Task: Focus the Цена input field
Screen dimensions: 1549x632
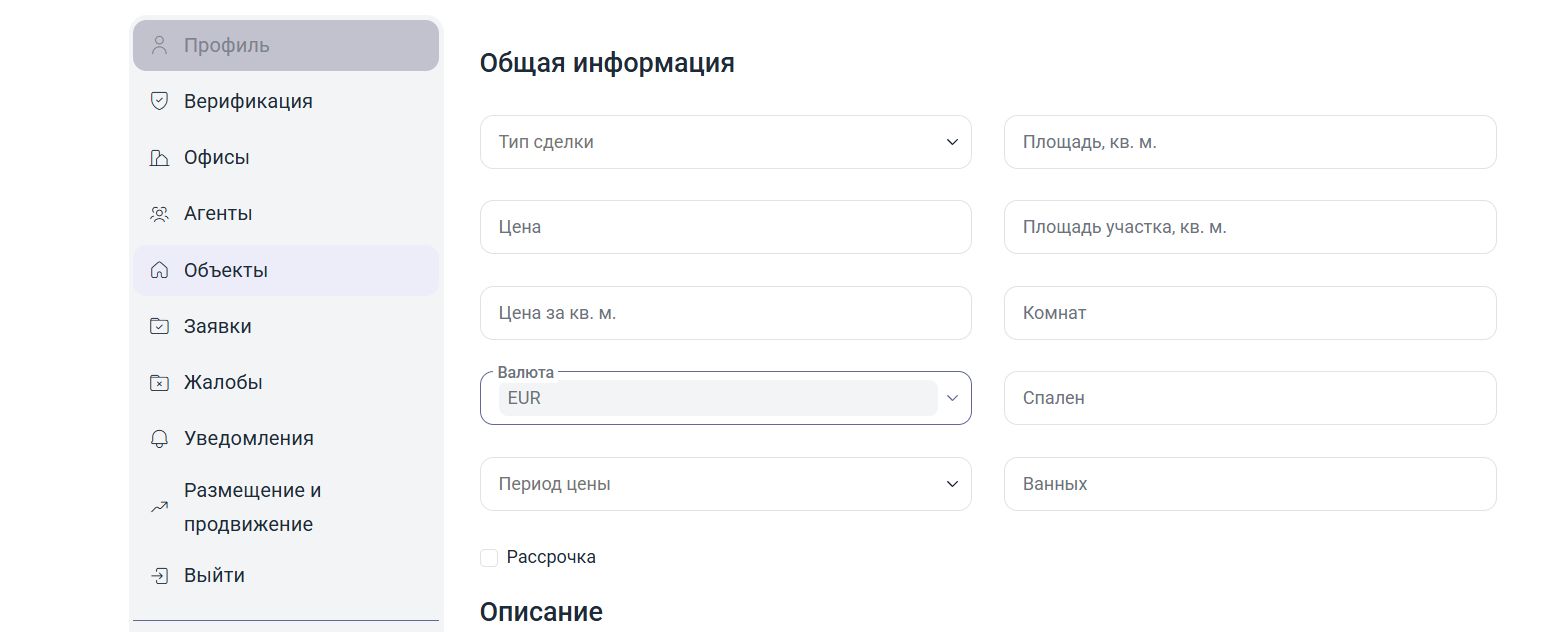Action: coord(726,227)
